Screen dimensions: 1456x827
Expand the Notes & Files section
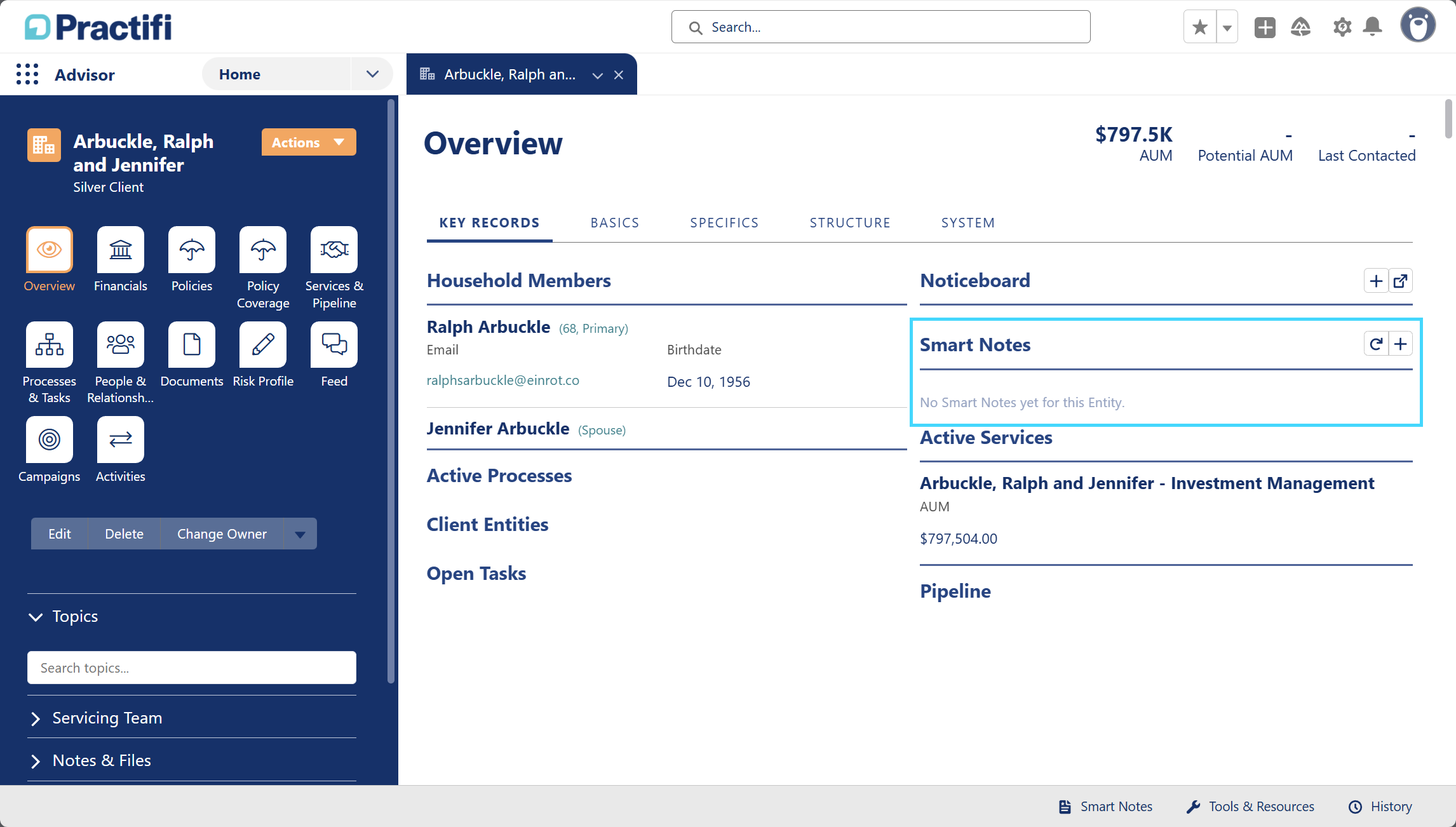pyautogui.click(x=36, y=761)
